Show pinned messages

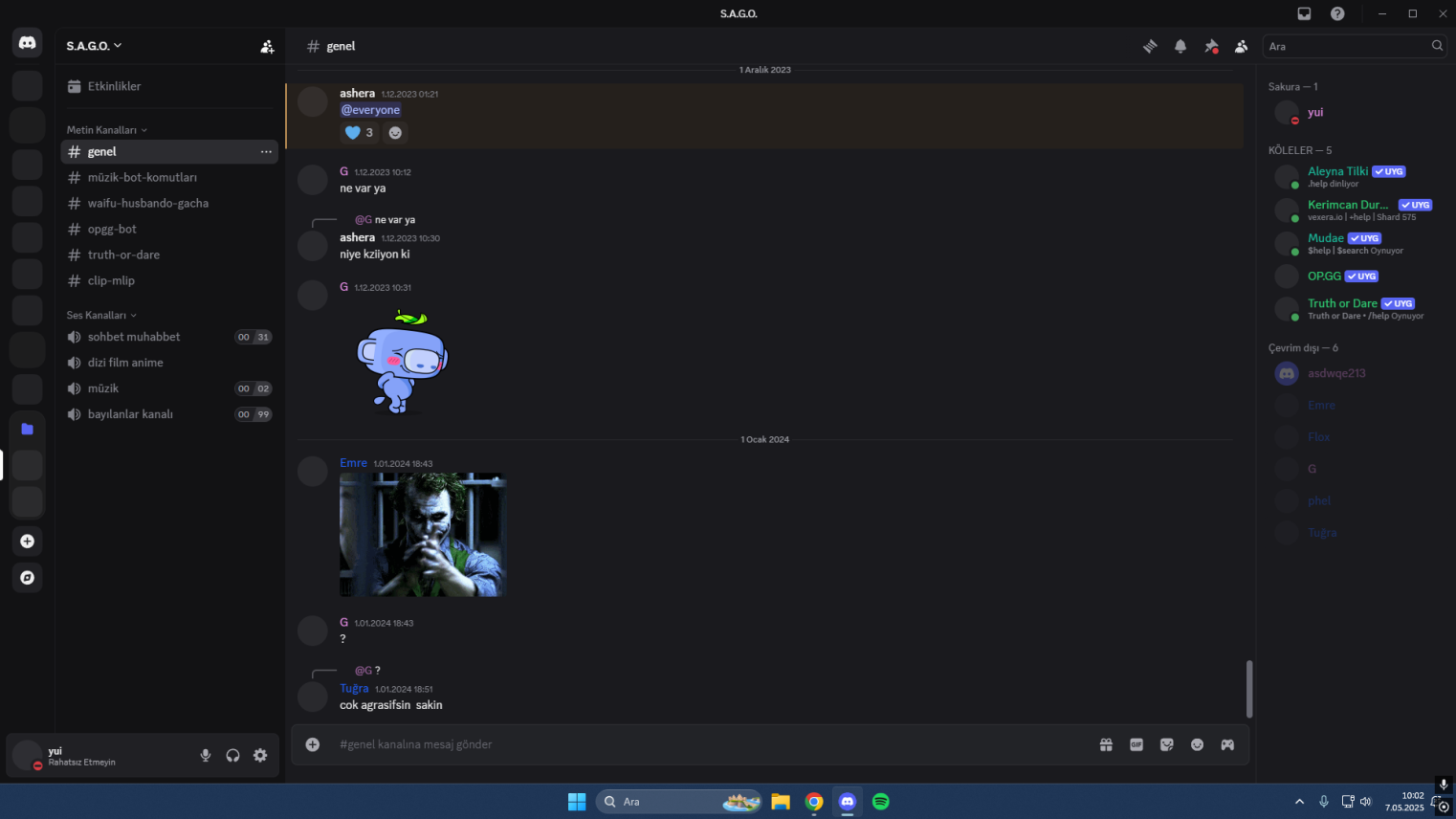[x=1211, y=46]
